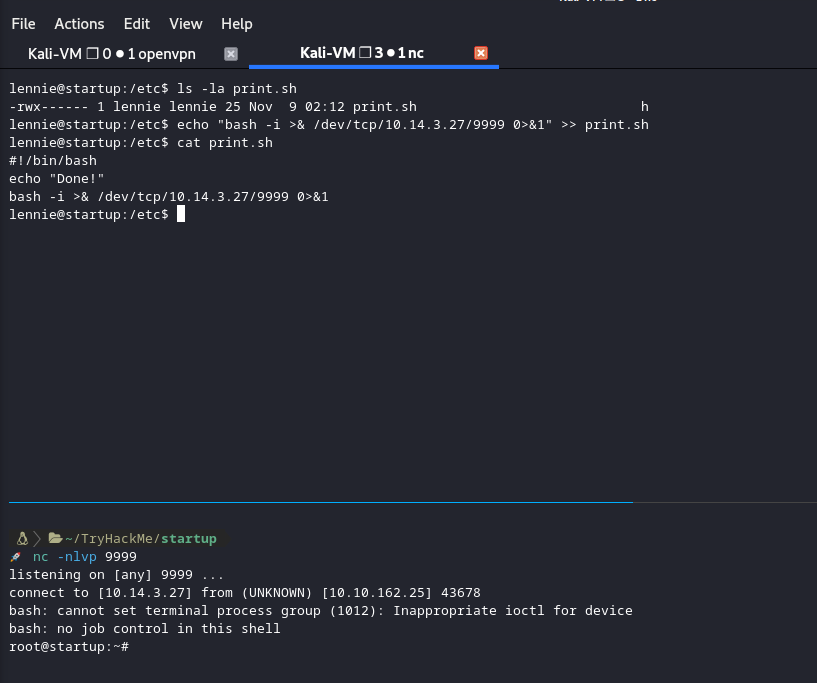Close the nc tab with red X
The height and width of the screenshot is (683, 817).
[x=481, y=53]
